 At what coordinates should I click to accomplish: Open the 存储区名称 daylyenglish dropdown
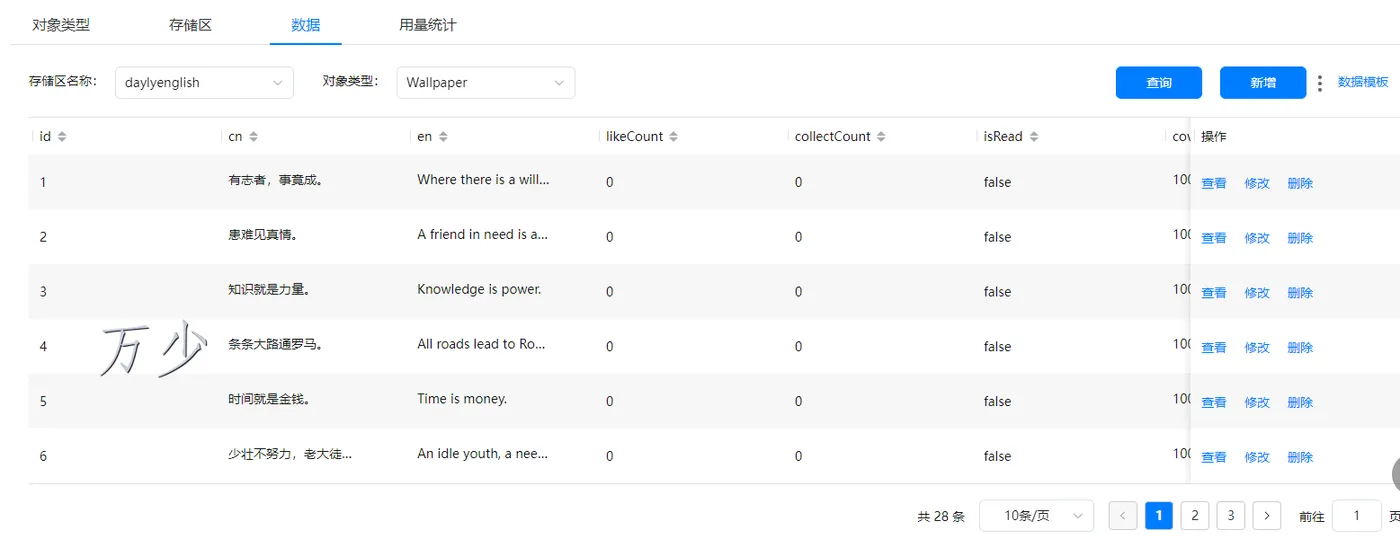coord(204,83)
